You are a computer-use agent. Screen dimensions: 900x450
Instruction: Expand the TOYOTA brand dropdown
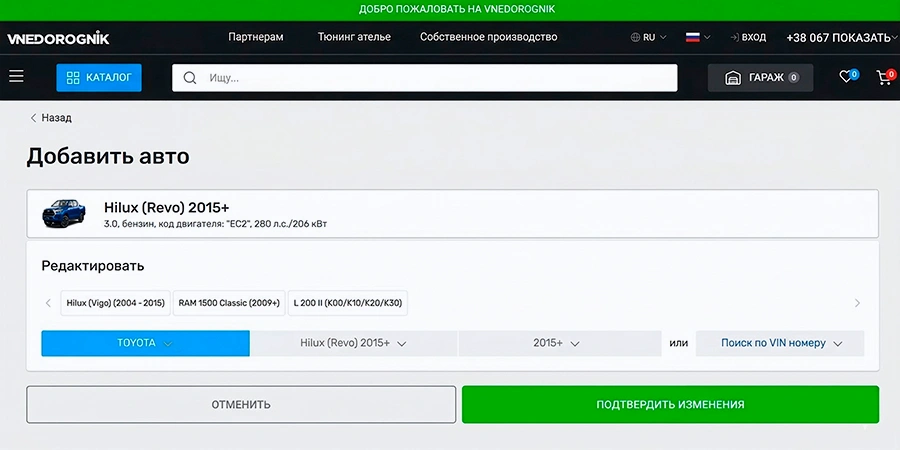pyautogui.click(x=145, y=343)
